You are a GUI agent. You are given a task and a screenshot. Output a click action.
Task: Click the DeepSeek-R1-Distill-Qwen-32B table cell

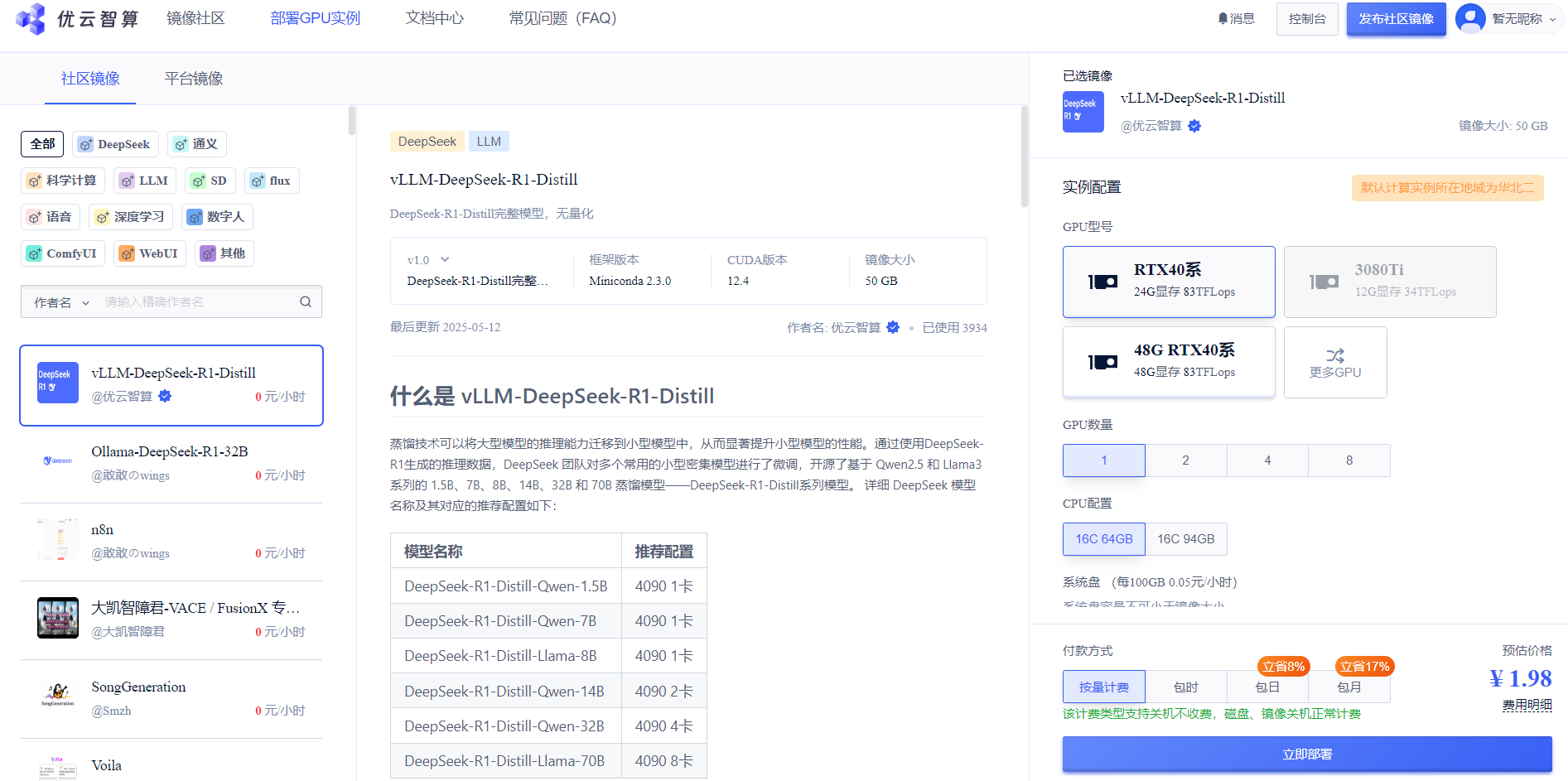(504, 726)
